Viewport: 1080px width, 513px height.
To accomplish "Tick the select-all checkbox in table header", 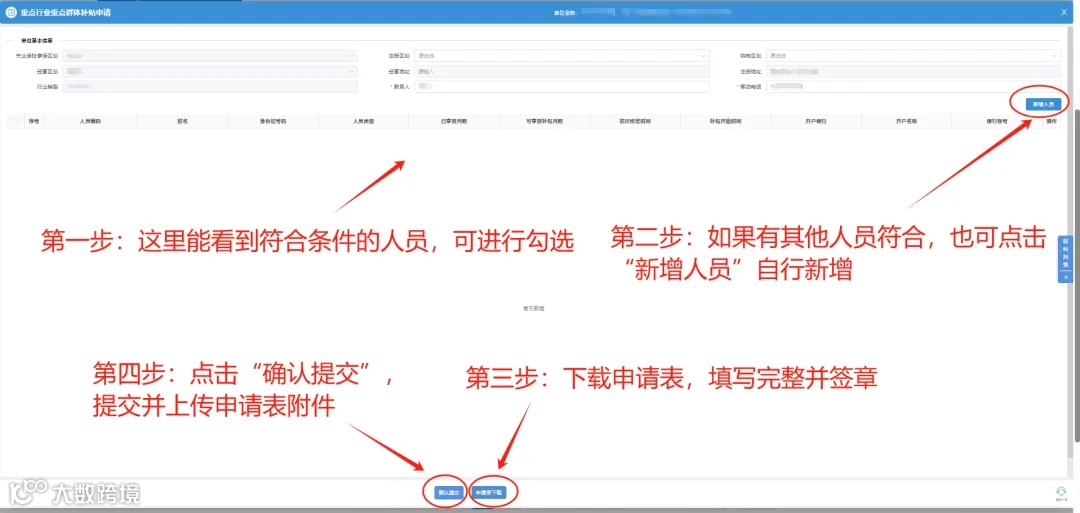I will pos(15,121).
